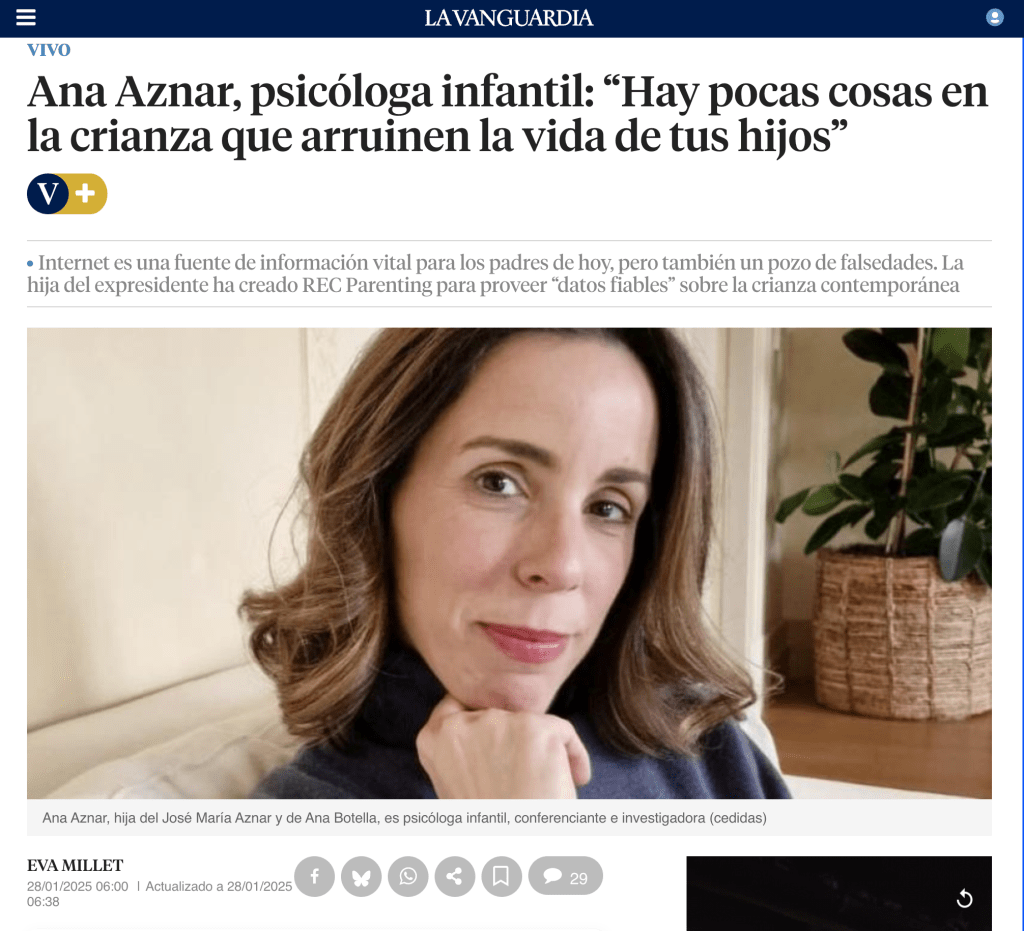Image resolution: width=1024 pixels, height=931 pixels.
Task: Share the article on Facebook
Action: (x=314, y=876)
